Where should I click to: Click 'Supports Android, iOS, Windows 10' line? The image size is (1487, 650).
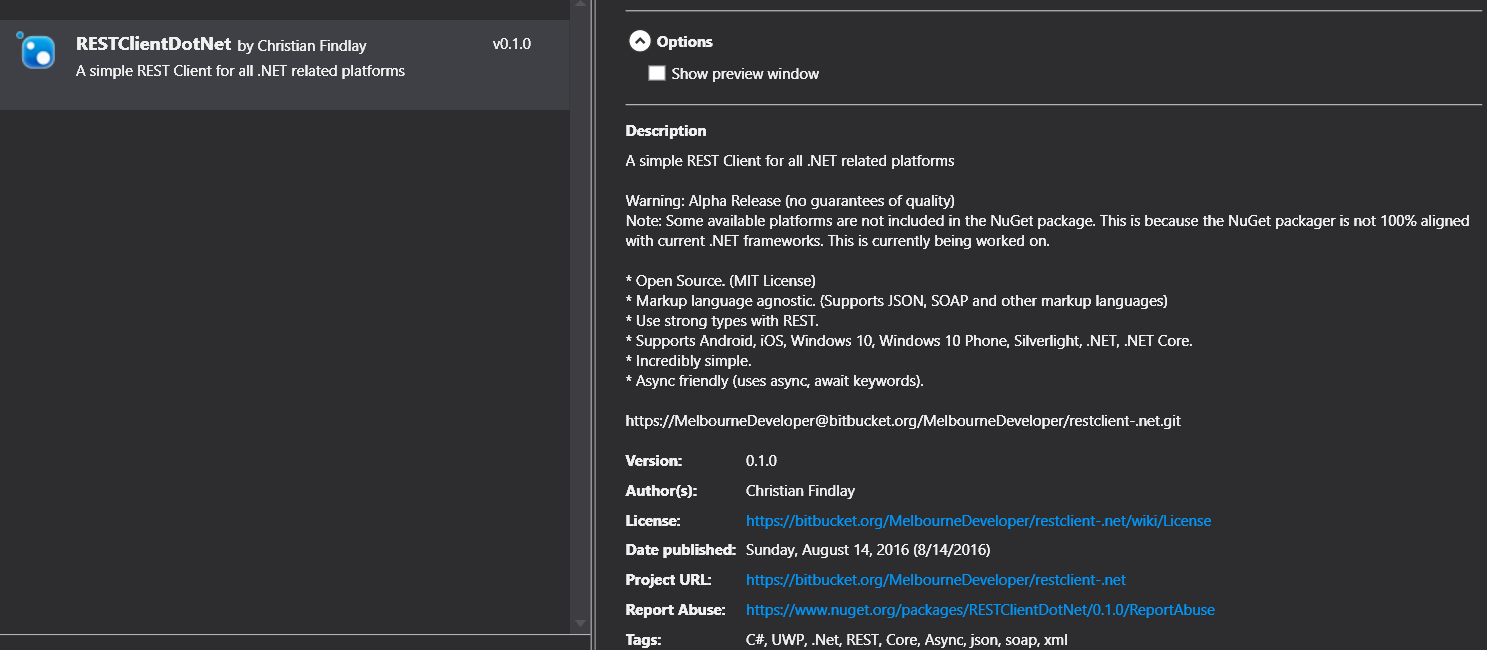[x=909, y=341]
